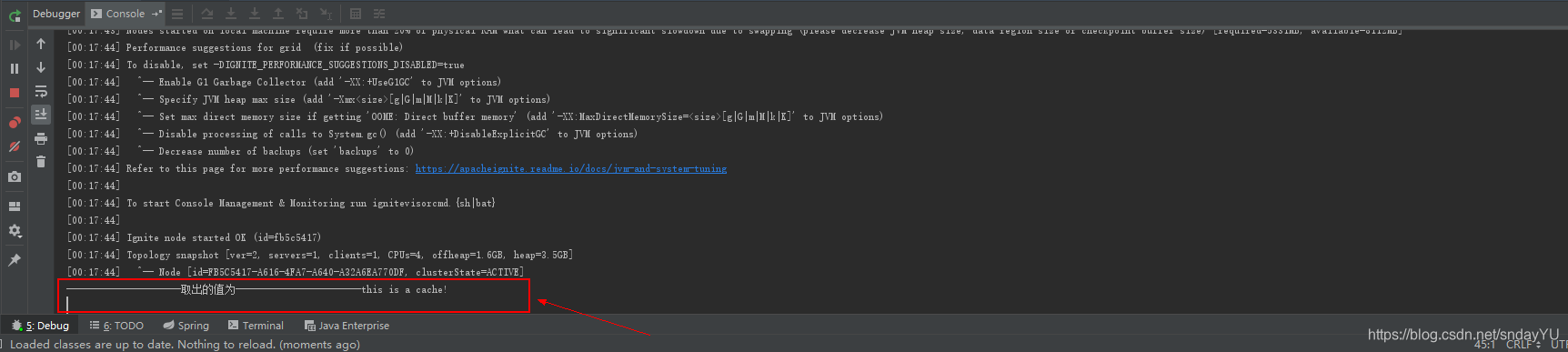The height and width of the screenshot is (352, 1568).
Task: Click the Trace Current Stream Chain icon
Action: (x=379, y=14)
